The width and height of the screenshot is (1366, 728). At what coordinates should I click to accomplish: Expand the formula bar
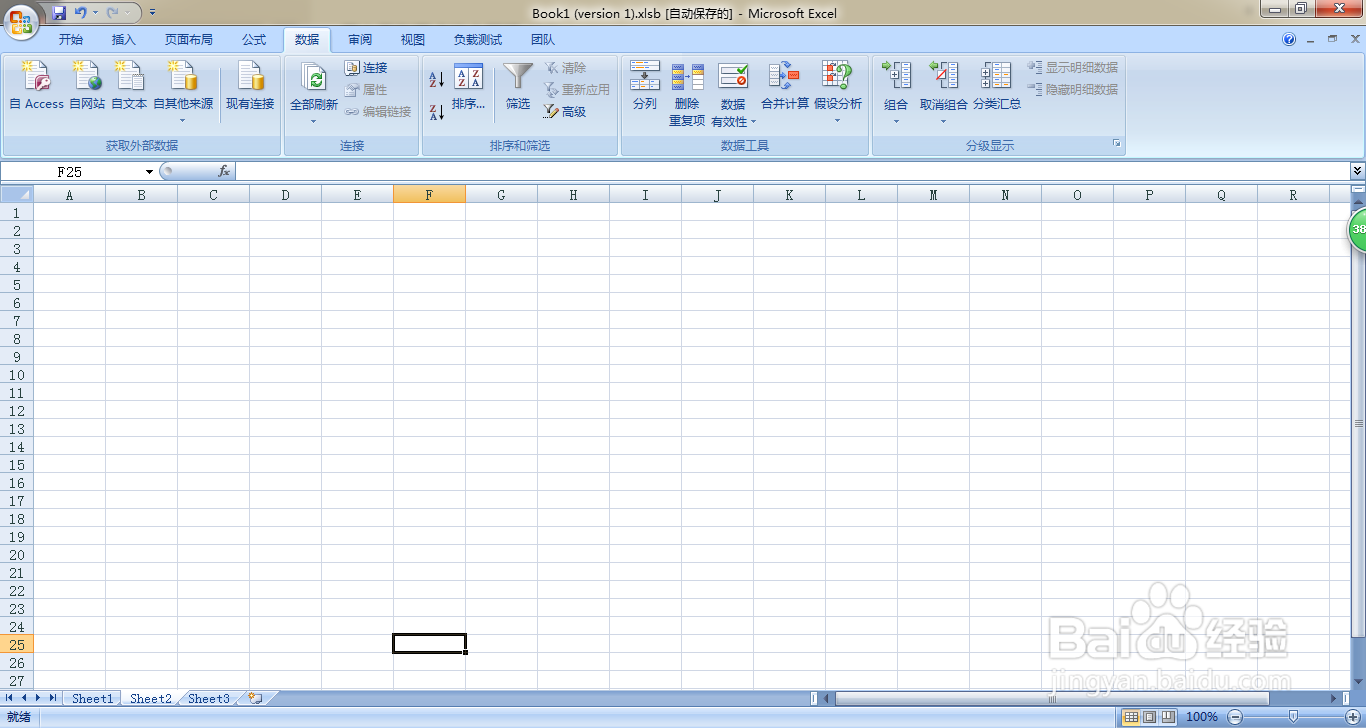[1357, 171]
